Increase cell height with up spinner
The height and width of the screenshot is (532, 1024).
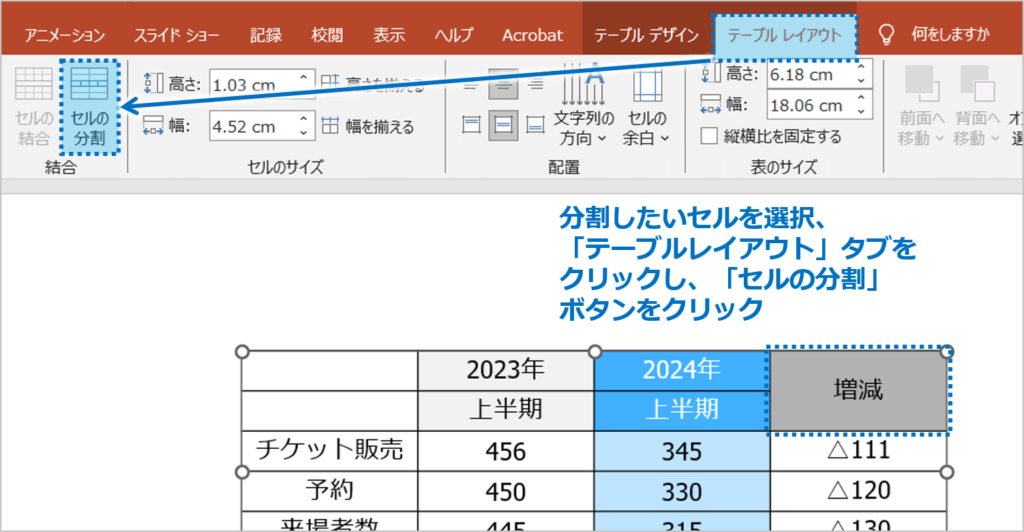click(x=304, y=78)
